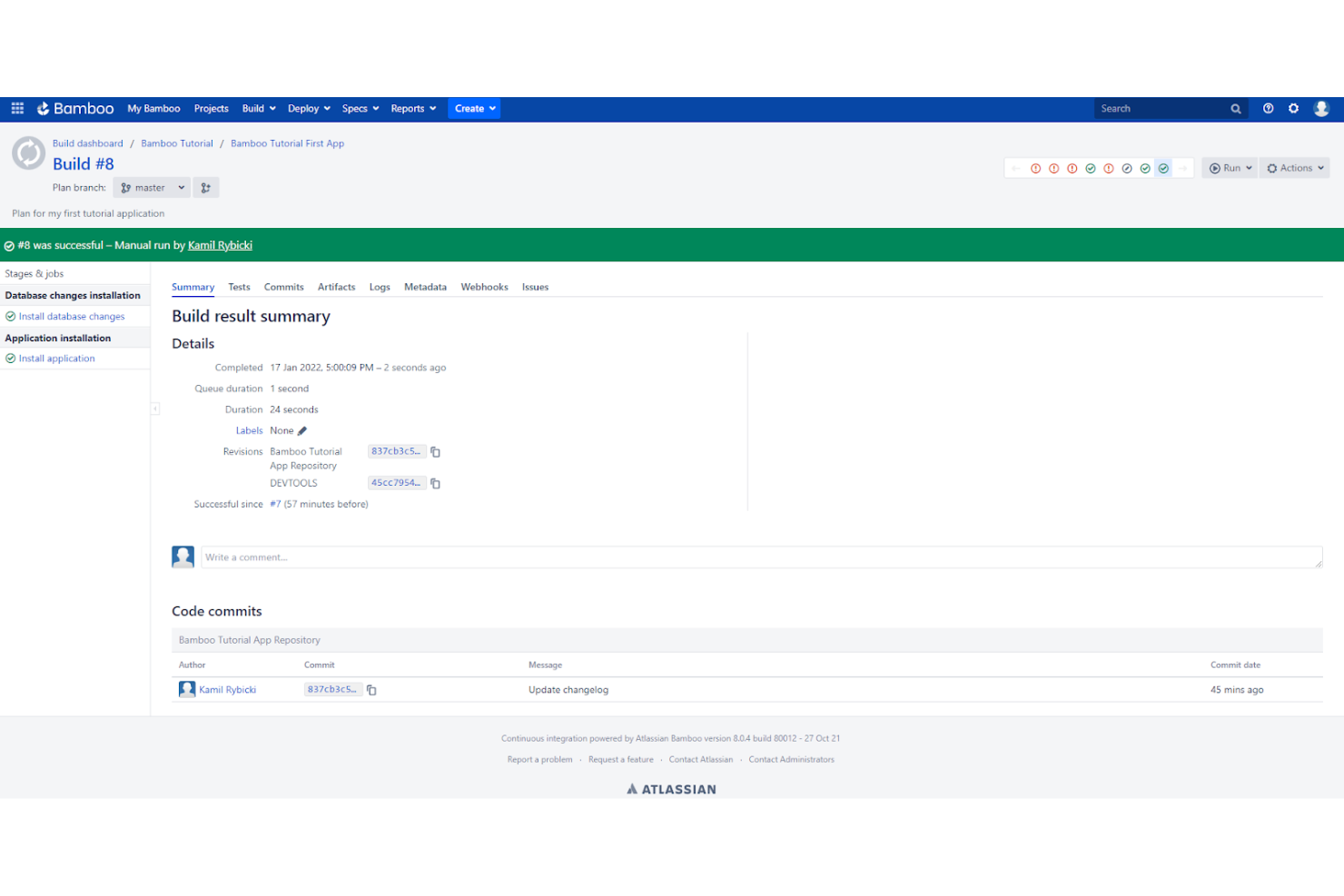This screenshot has width=1344, height=896.
Task: Open the user profile avatar icon
Action: point(1321,108)
